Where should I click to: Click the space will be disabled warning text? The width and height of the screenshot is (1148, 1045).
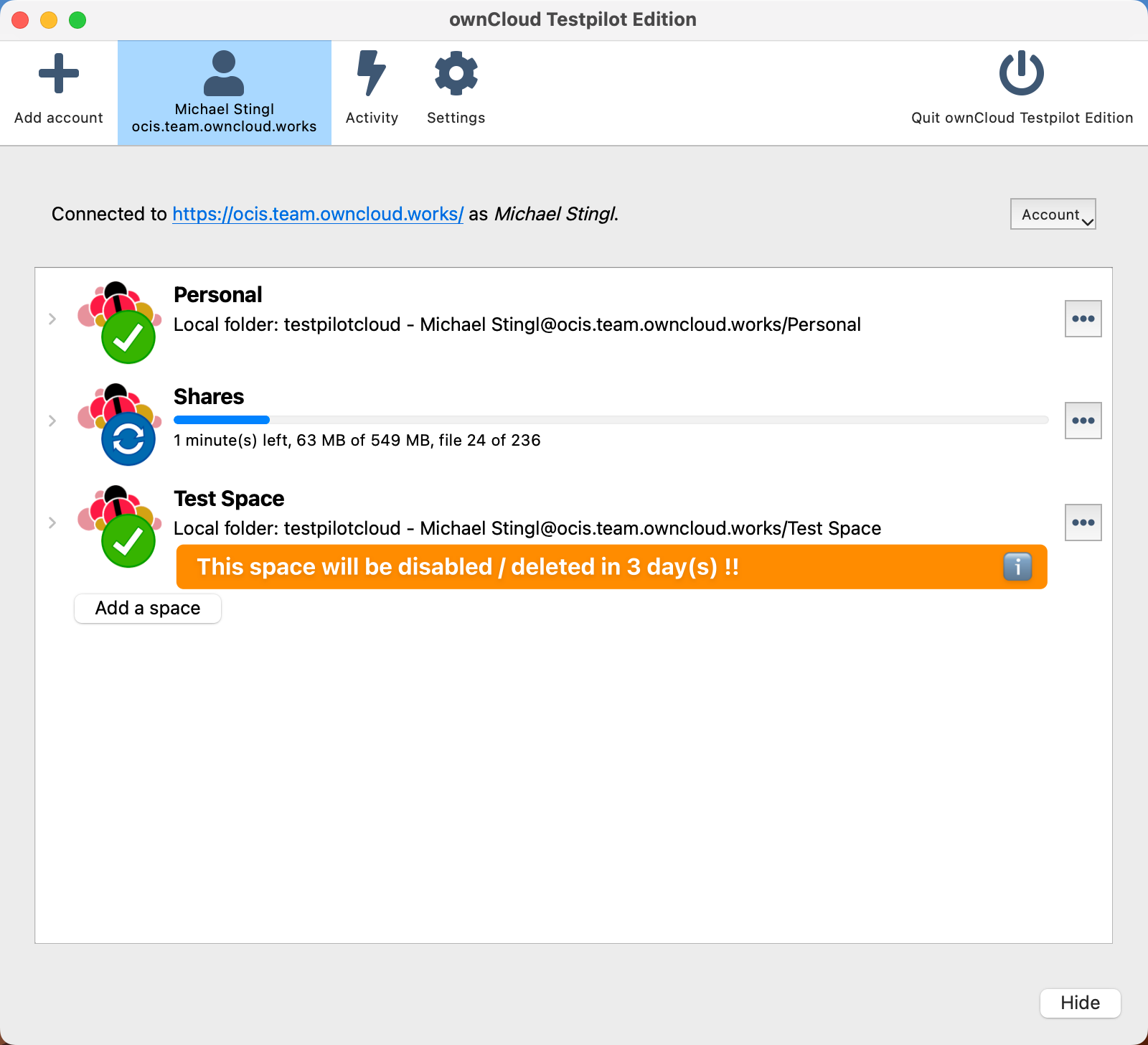(x=468, y=567)
